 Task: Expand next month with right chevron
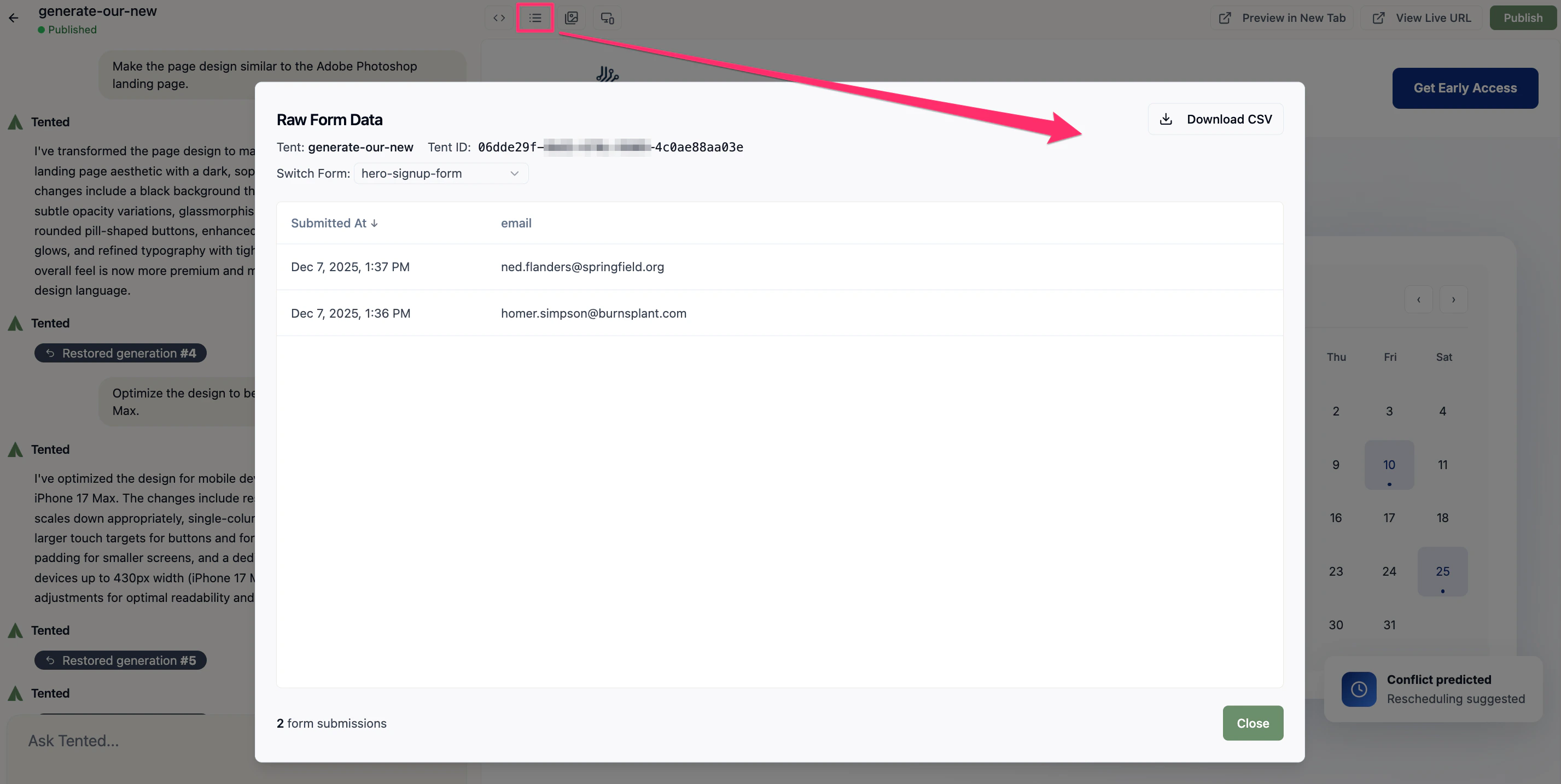(1453, 299)
